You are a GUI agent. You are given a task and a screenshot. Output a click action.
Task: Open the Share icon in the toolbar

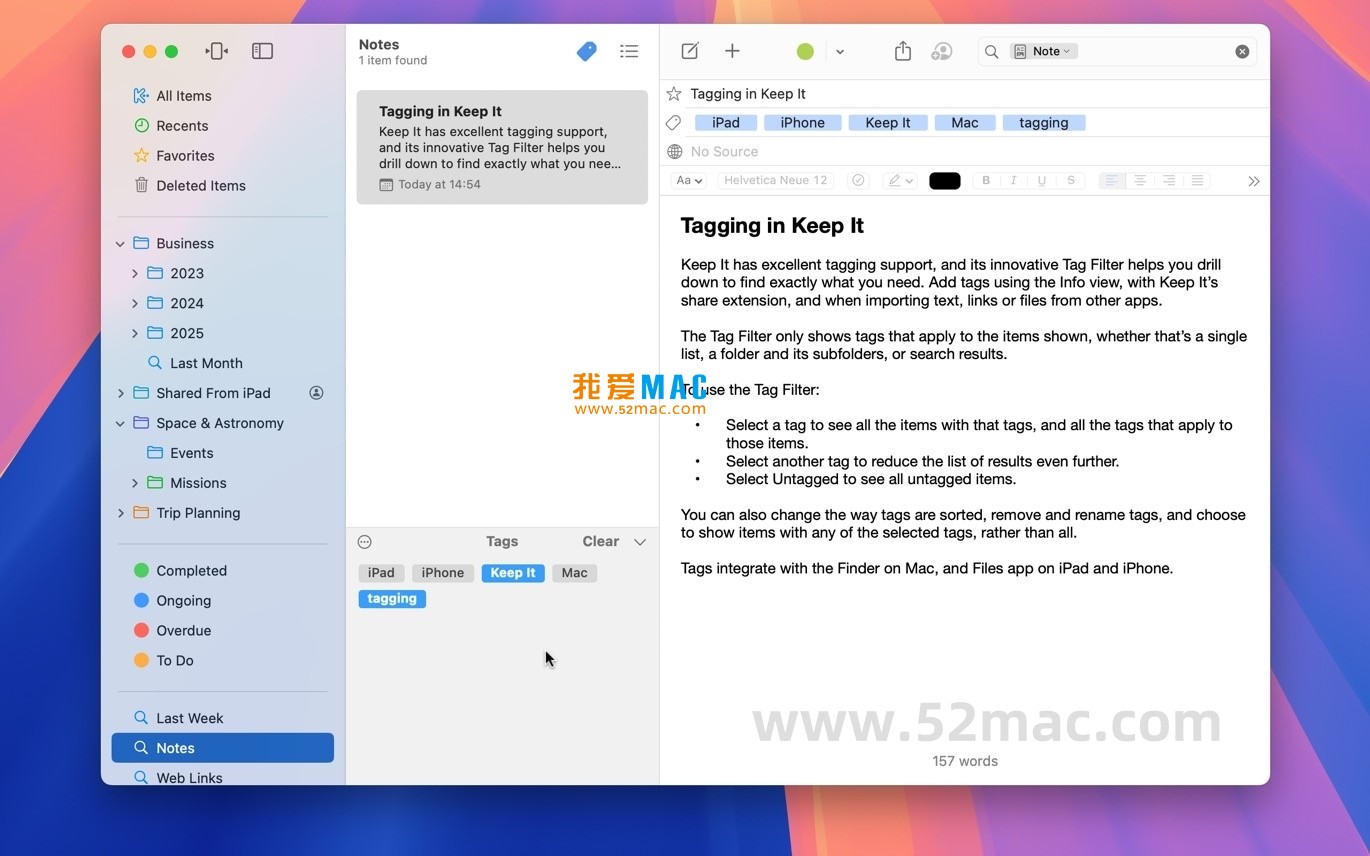coord(902,50)
